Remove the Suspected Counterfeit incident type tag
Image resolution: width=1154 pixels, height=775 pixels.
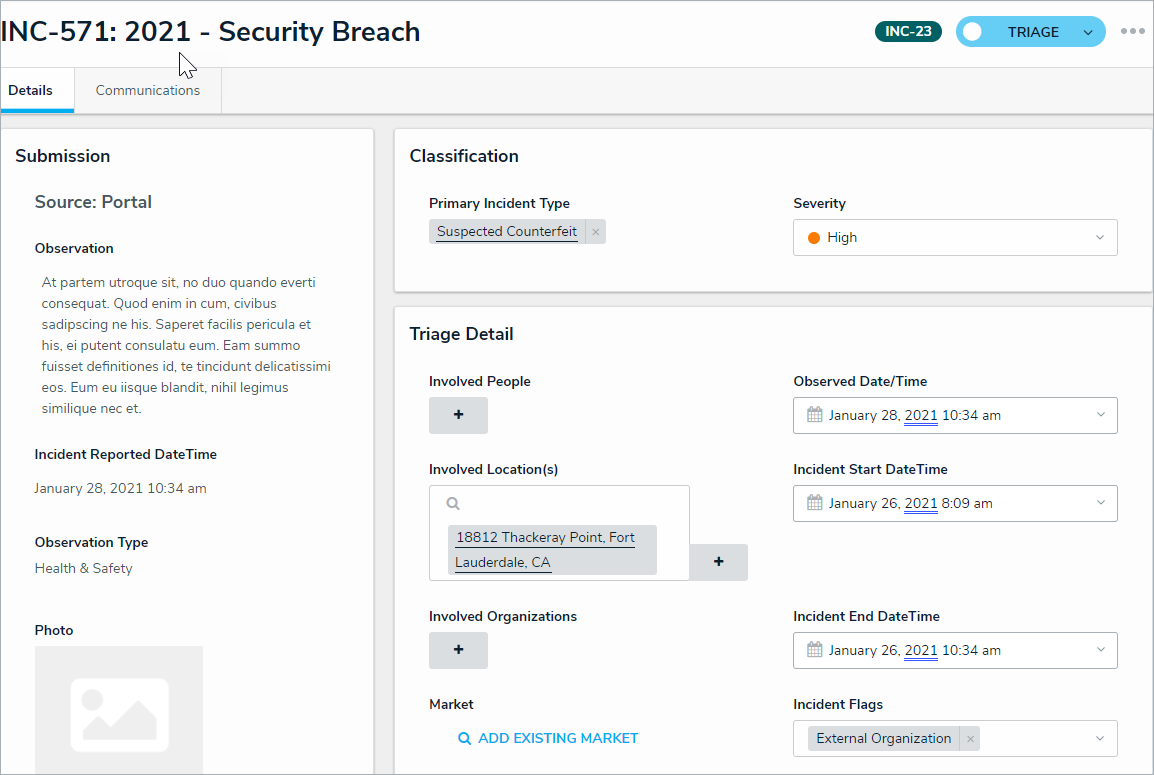tap(596, 232)
